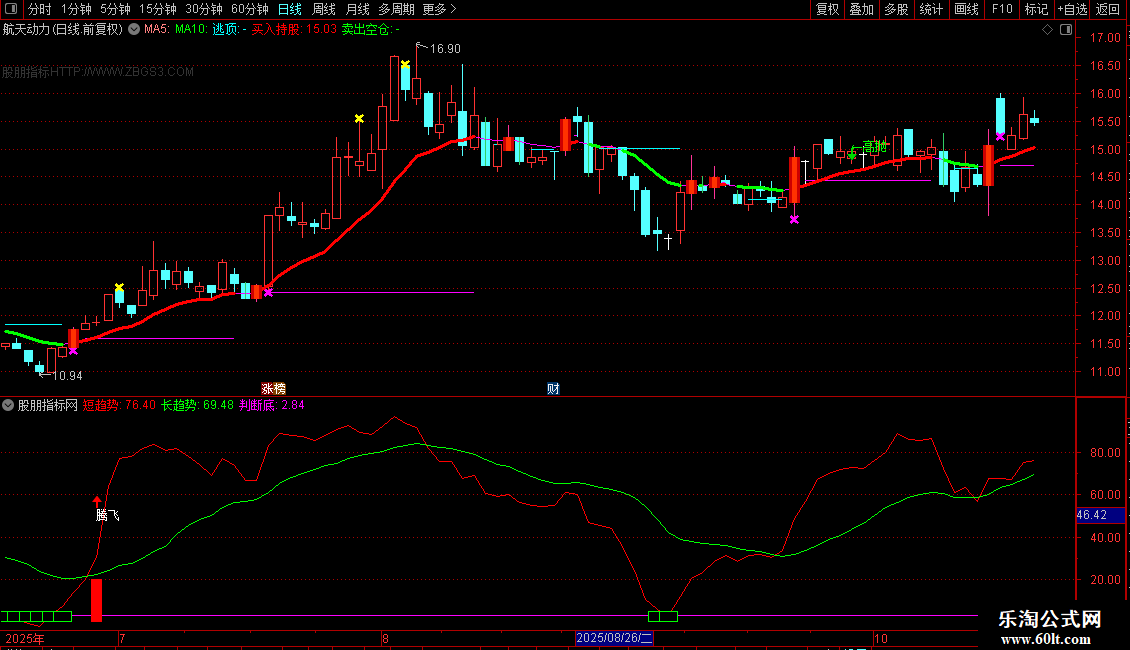This screenshot has width=1130, height=650.
Task: Click the 股朋指标网 indicator name
Action: (x=48, y=405)
